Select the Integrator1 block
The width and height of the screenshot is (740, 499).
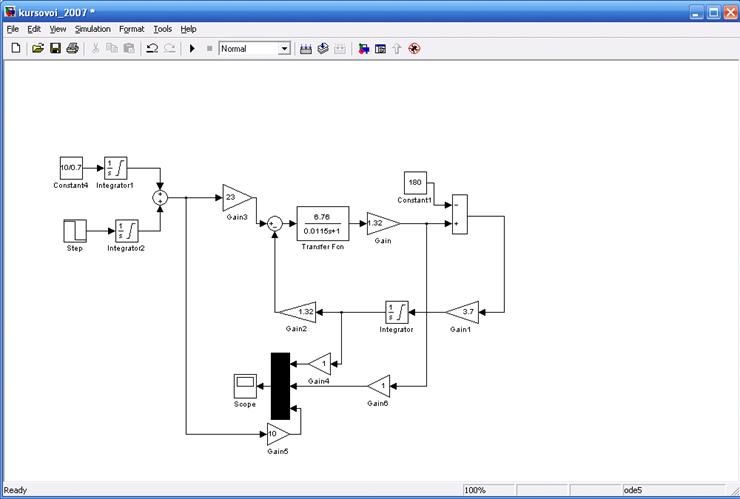tap(116, 169)
